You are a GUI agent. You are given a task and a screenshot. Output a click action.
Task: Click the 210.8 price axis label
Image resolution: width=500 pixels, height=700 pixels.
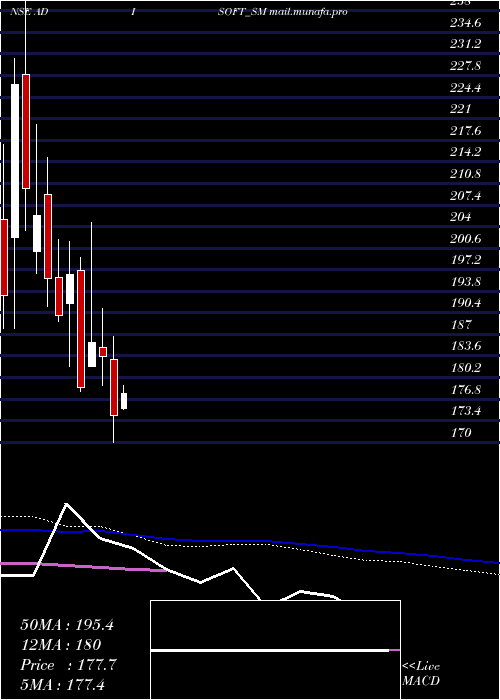466,174
